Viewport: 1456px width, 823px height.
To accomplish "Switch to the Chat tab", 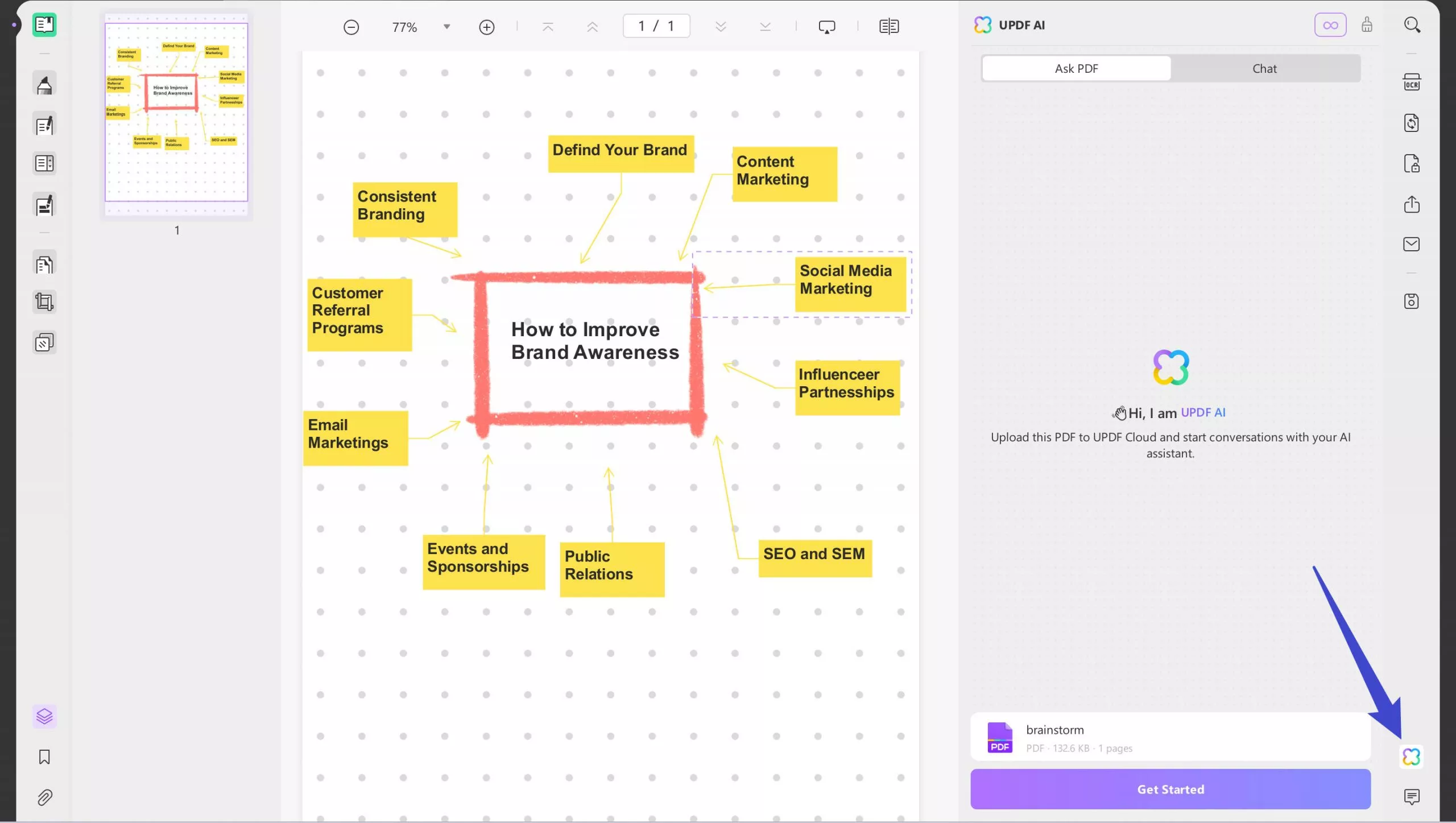I will [x=1265, y=68].
